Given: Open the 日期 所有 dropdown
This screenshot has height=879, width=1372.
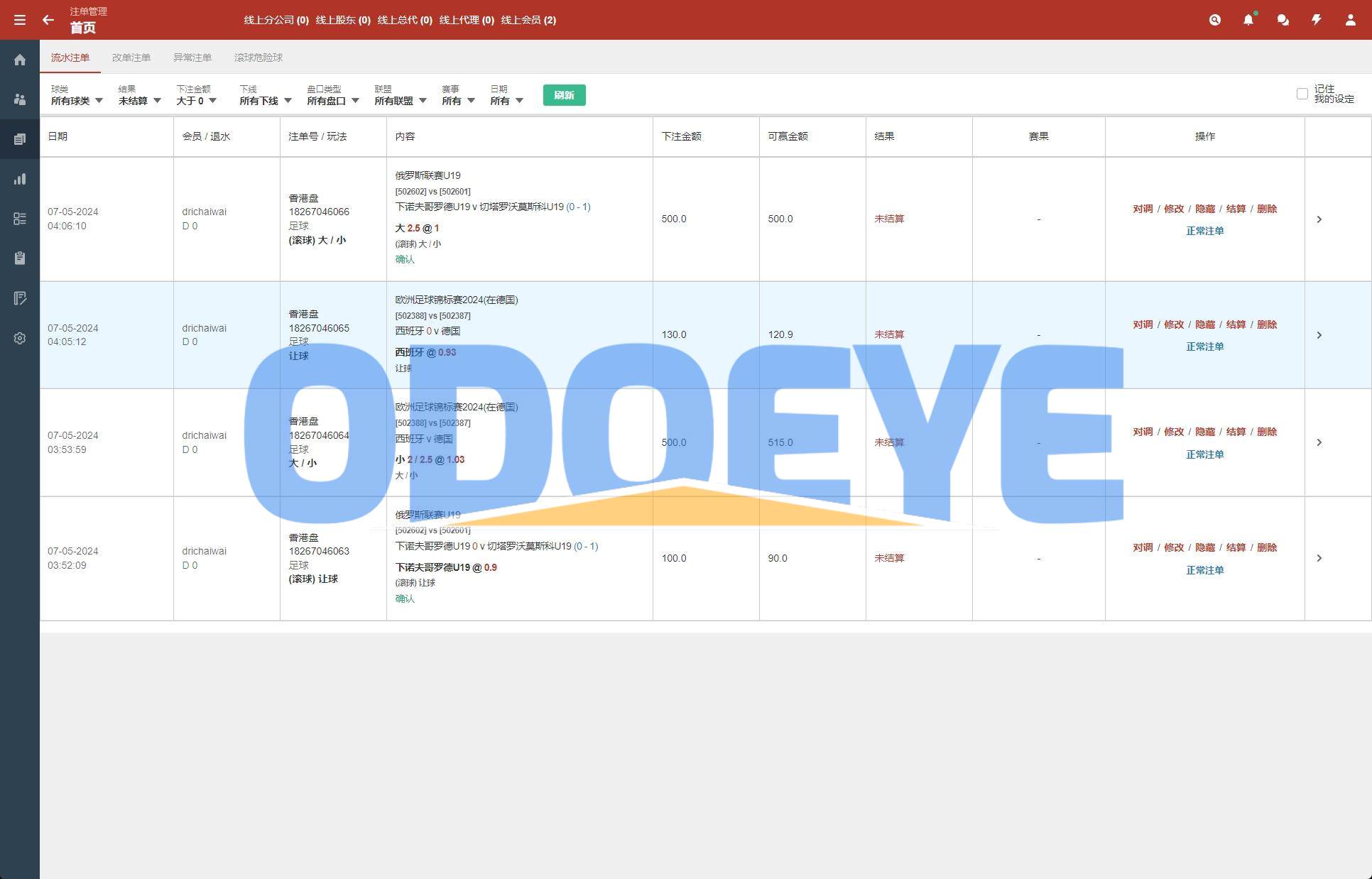Looking at the screenshot, I should [x=506, y=95].
